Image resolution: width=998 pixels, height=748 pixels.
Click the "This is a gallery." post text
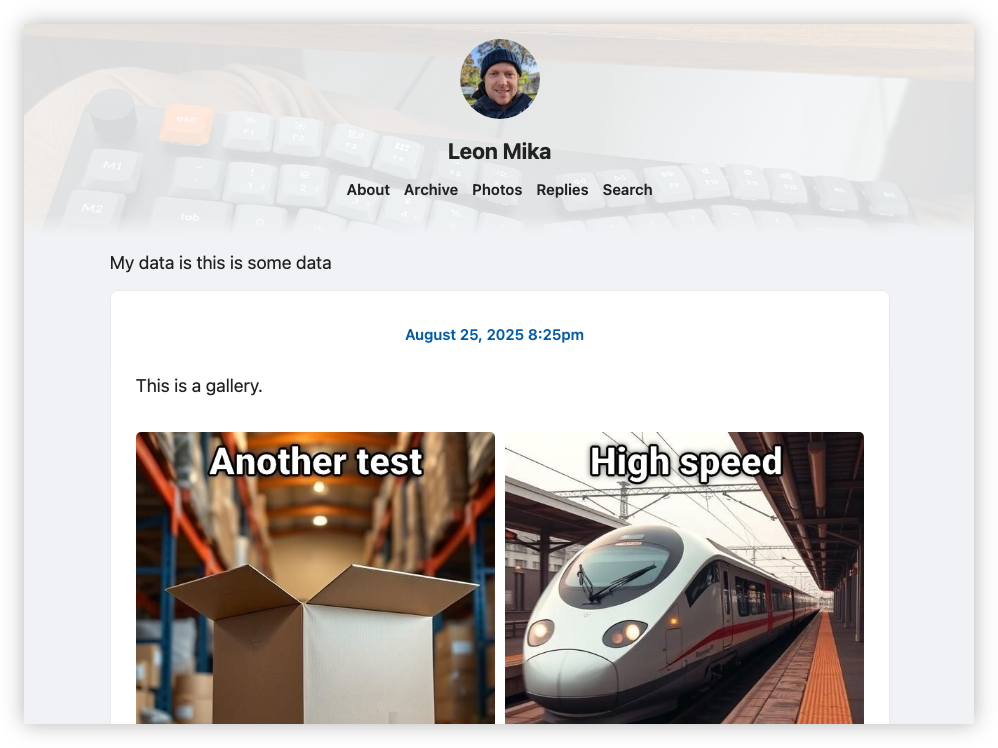pyautogui.click(x=199, y=386)
